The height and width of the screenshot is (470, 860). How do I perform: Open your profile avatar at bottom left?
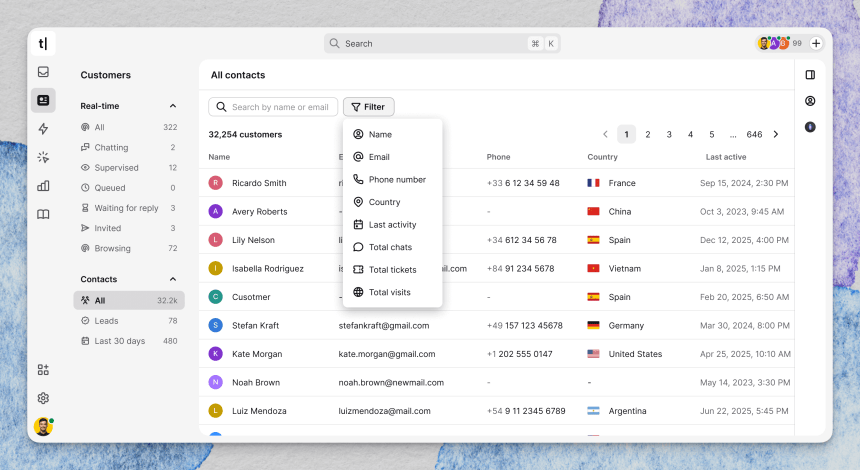43,426
